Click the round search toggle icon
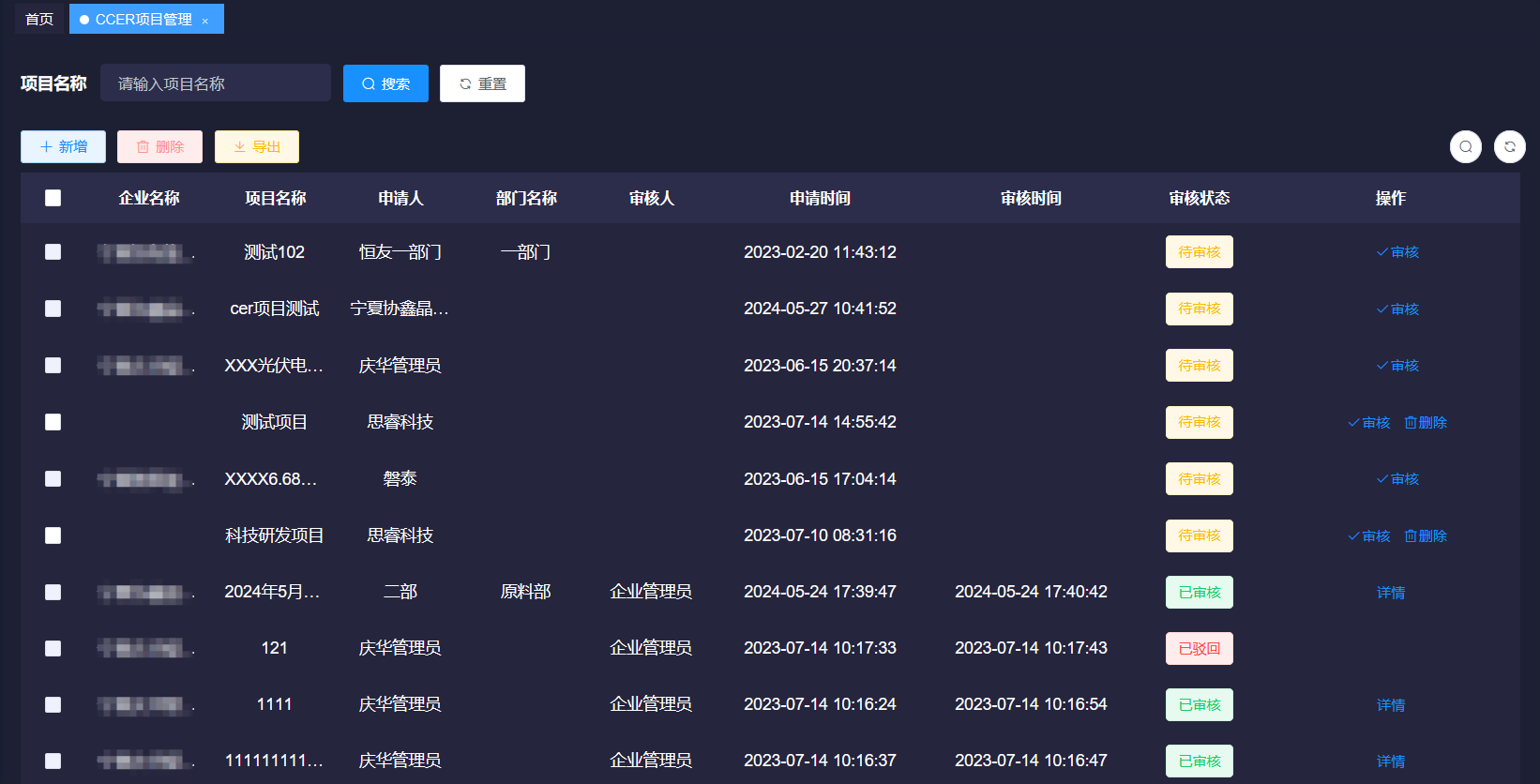Viewport: 1540px width, 784px height. (x=1465, y=146)
